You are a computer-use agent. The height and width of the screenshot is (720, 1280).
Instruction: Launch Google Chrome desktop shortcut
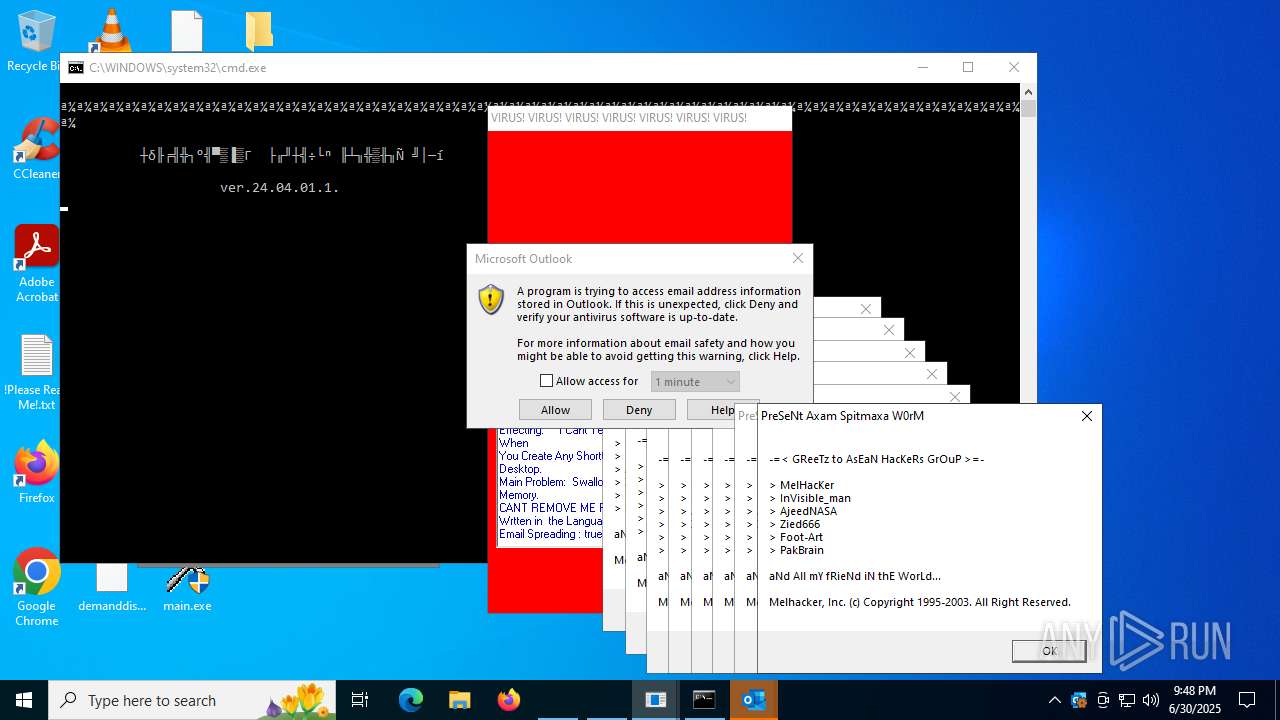(x=36, y=587)
